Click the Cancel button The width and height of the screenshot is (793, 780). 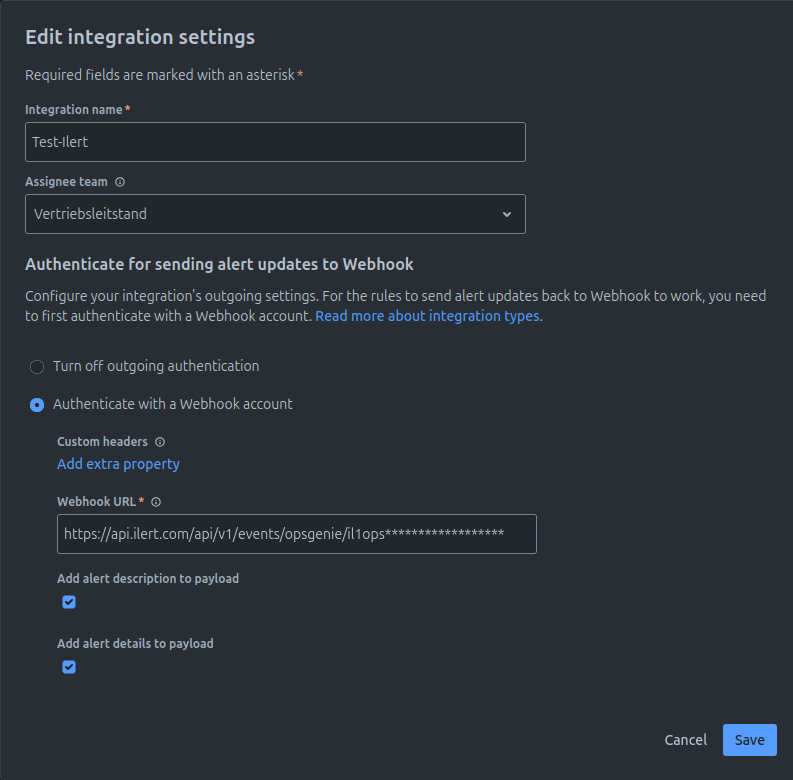point(685,740)
